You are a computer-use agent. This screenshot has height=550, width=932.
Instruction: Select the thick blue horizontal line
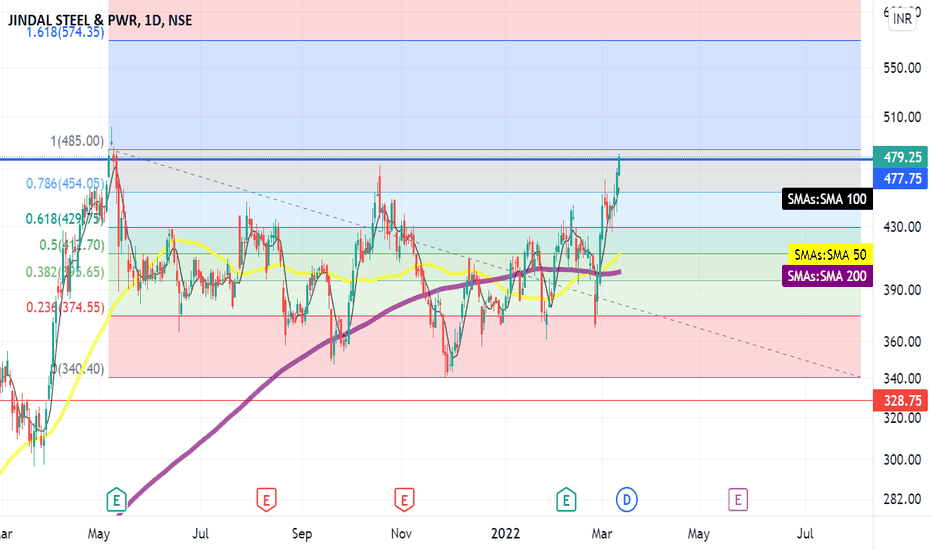[436, 159]
